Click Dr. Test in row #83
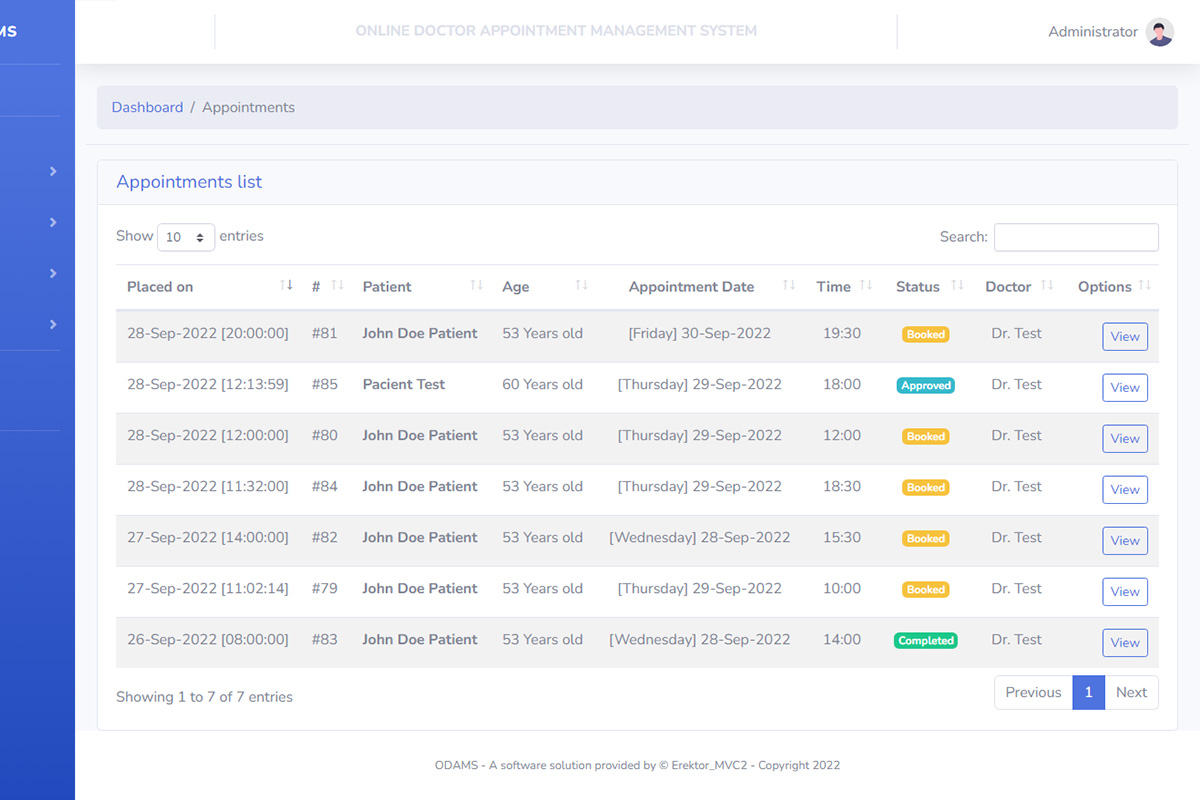This screenshot has height=800, width=1200. 1017,639
